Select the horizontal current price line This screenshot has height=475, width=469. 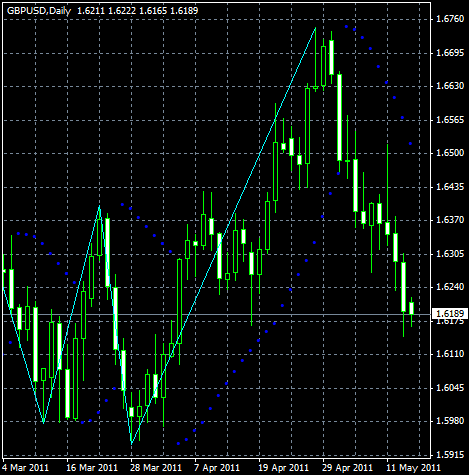(x=217, y=314)
